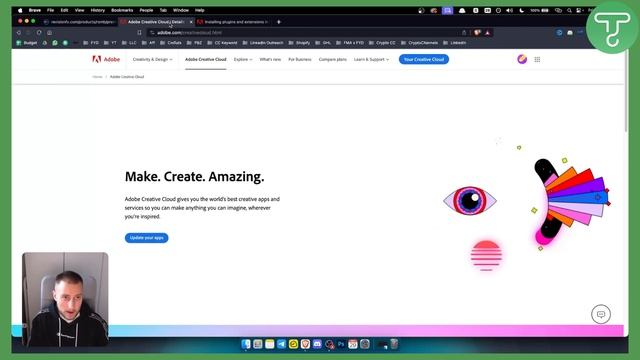Screen dimensions: 640x360
Task: Switch to the first browser tab
Action: pos(79,22)
